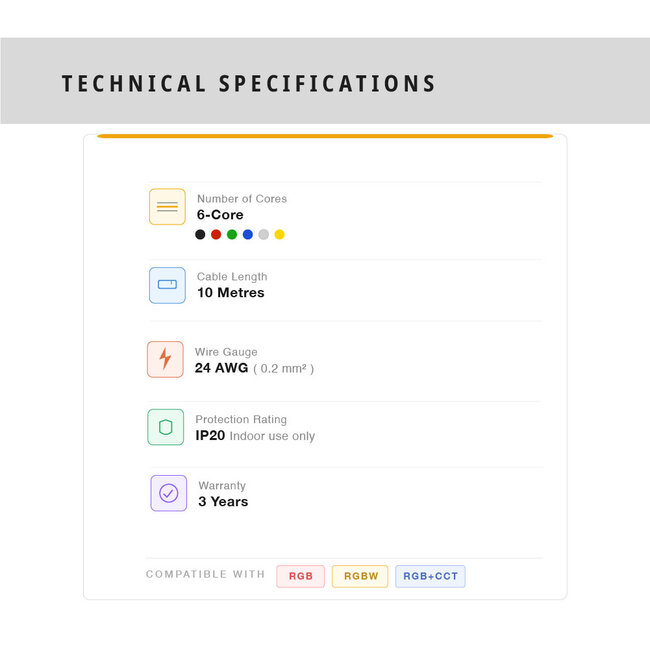Image resolution: width=650 pixels, height=650 pixels.
Task: Select the green core color dot
Action: [232, 235]
